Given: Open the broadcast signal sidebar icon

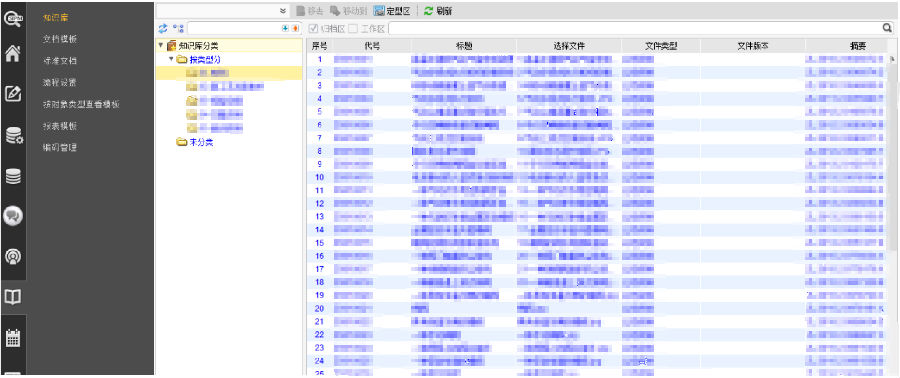Looking at the screenshot, I should coord(13,256).
